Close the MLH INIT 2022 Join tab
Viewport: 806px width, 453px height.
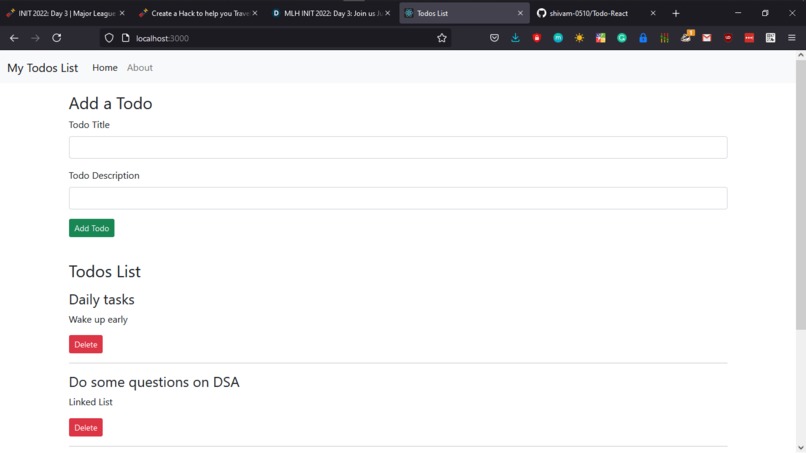388,13
